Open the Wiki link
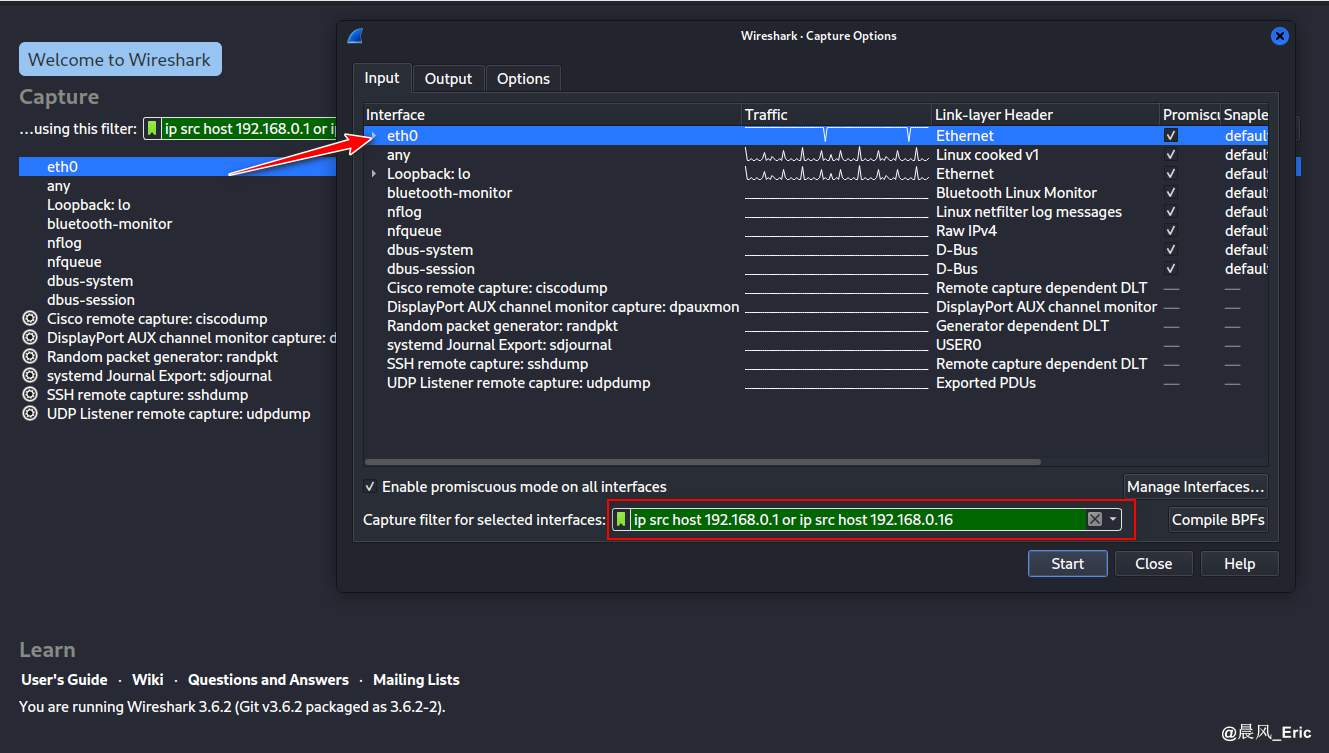 click(147, 680)
